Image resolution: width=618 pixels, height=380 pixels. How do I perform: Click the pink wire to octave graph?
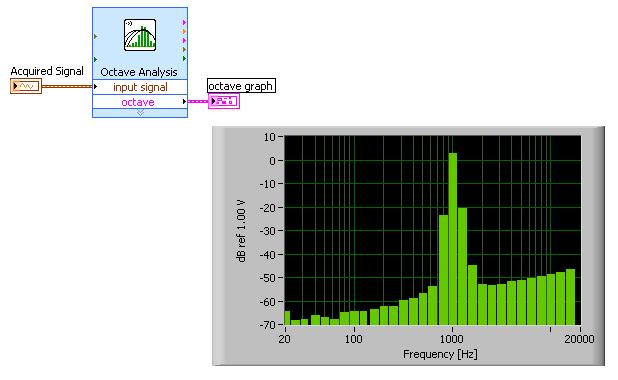(198, 101)
